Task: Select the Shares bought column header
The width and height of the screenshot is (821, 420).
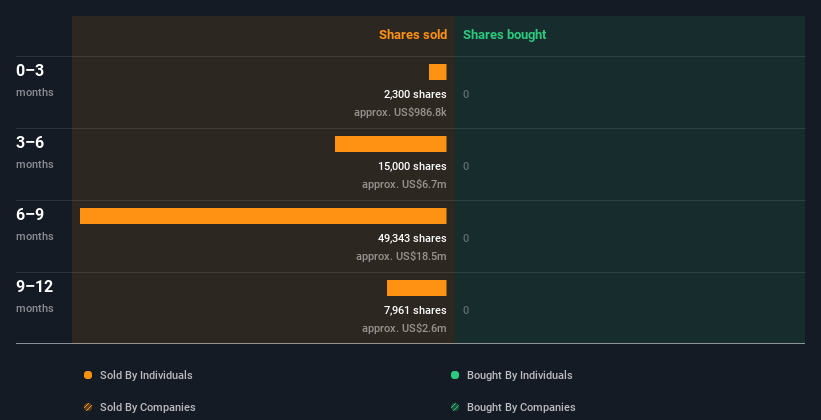Action: coord(505,35)
